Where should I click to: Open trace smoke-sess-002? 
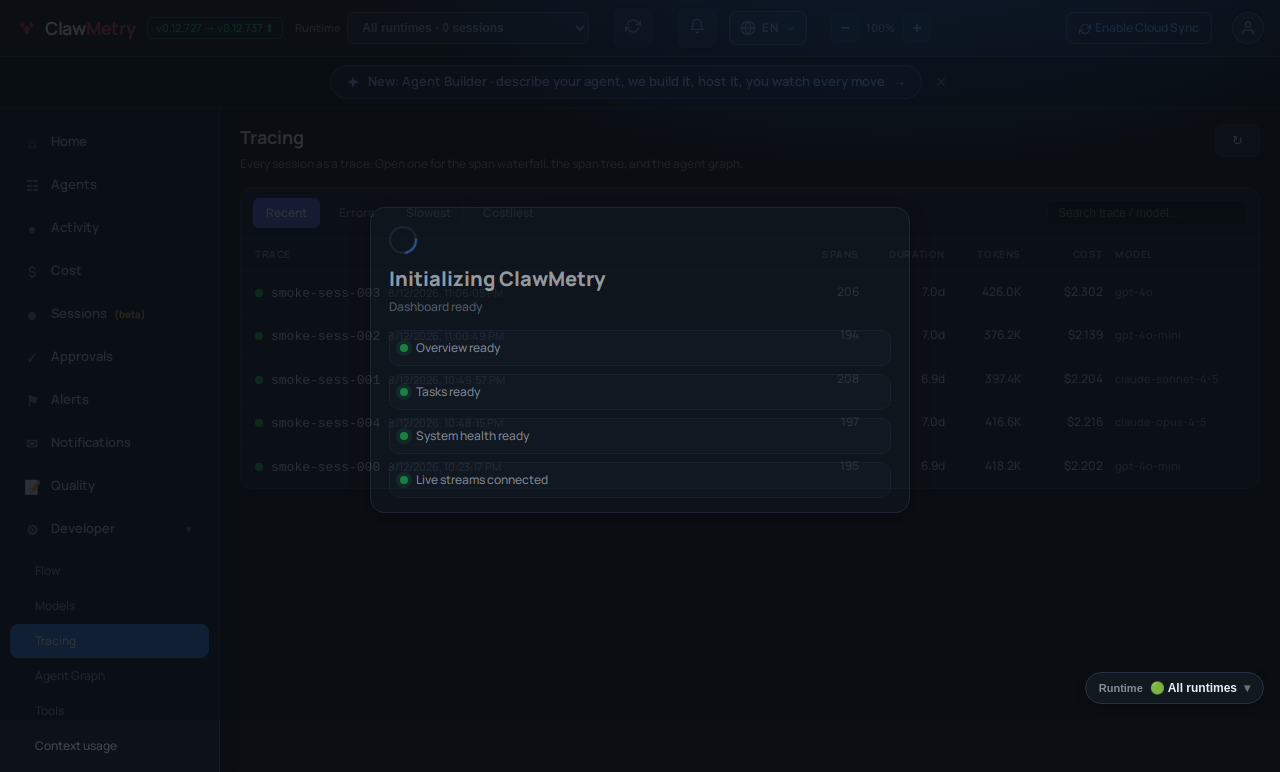point(749,335)
